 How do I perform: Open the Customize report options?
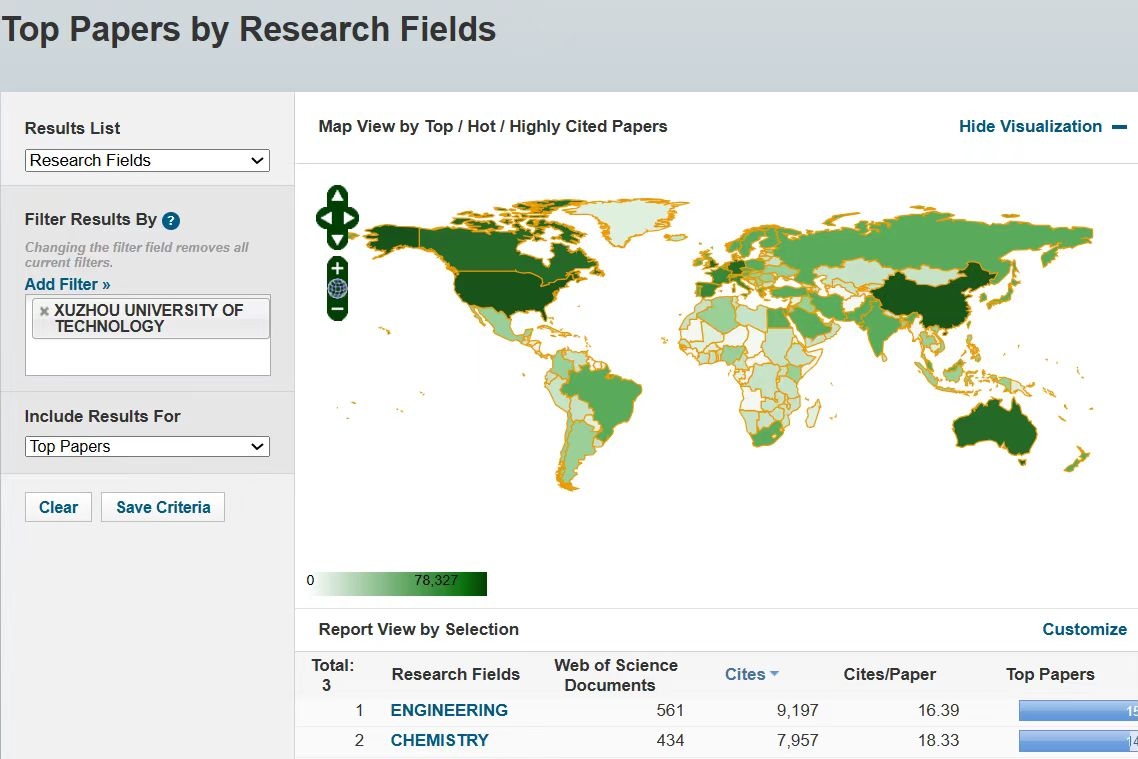click(1084, 629)
